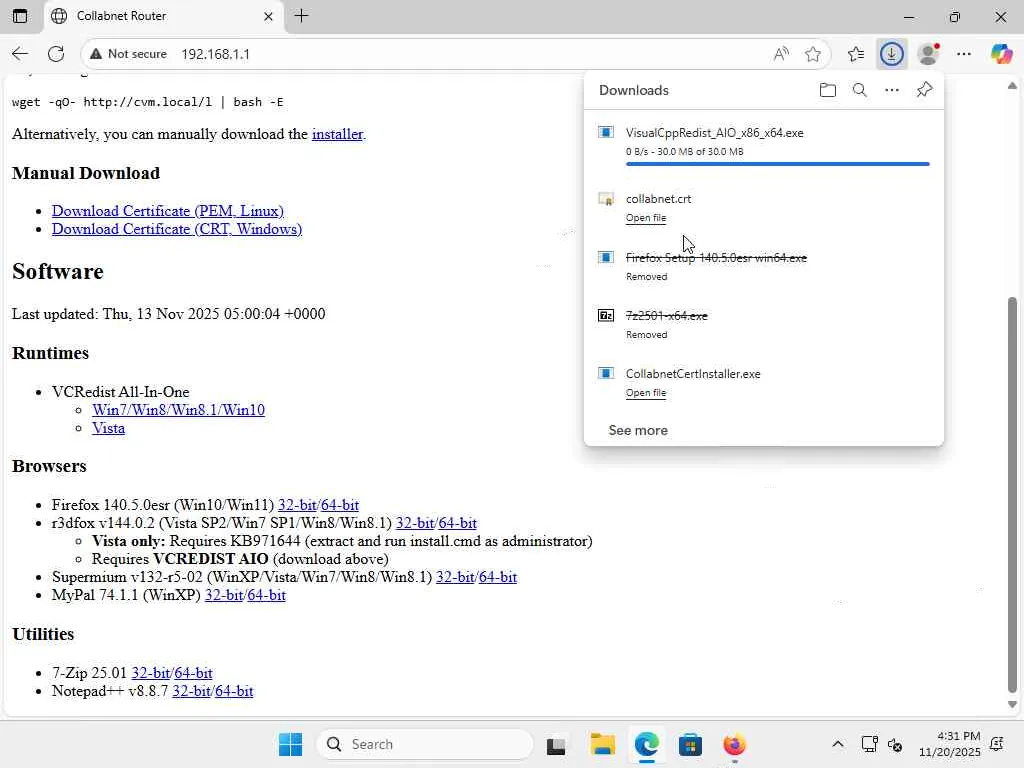Open a new browser tab
Image resolution: width=1024 pixels, height=768 pixels.
(301, 16)
